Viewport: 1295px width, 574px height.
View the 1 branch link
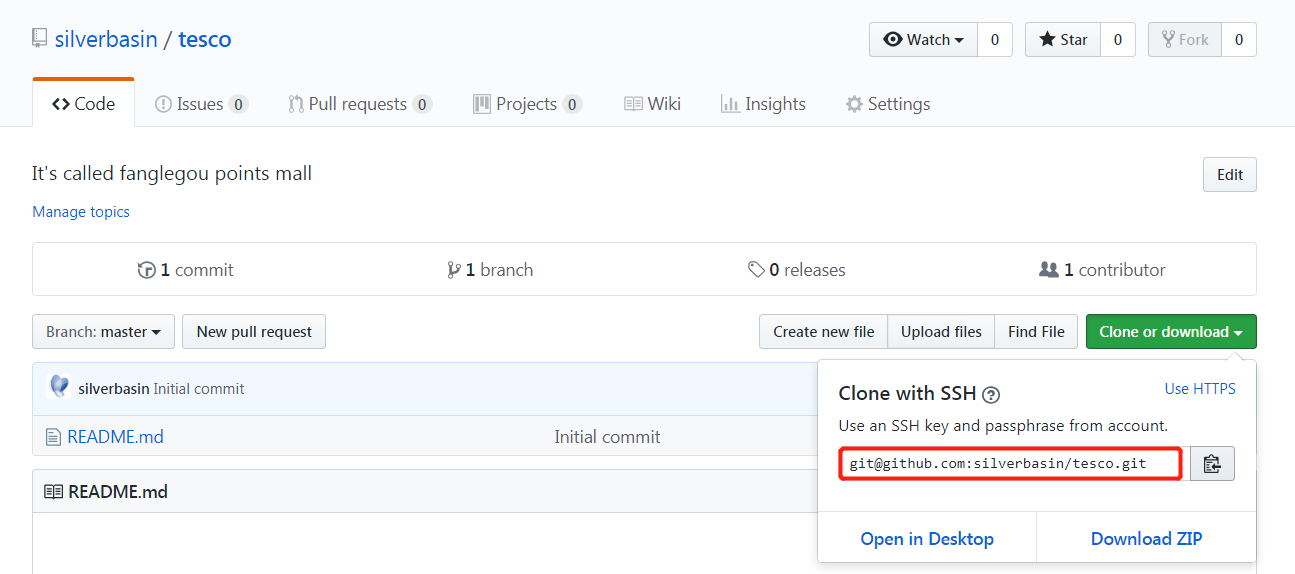pyautogui.click(x=490, y=270)
